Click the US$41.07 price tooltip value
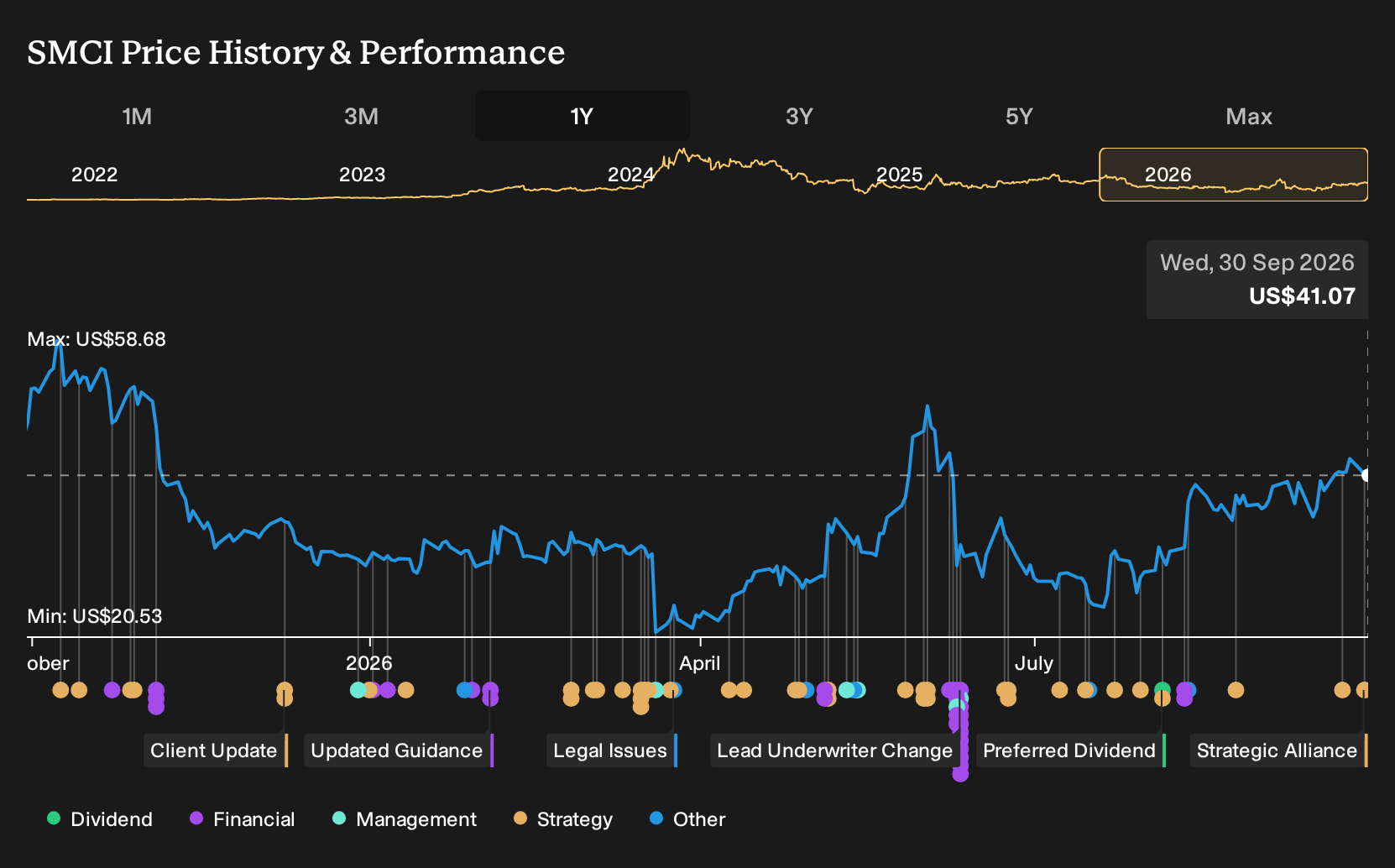The image size is (1395, 868). click(x=1302, y=296)
